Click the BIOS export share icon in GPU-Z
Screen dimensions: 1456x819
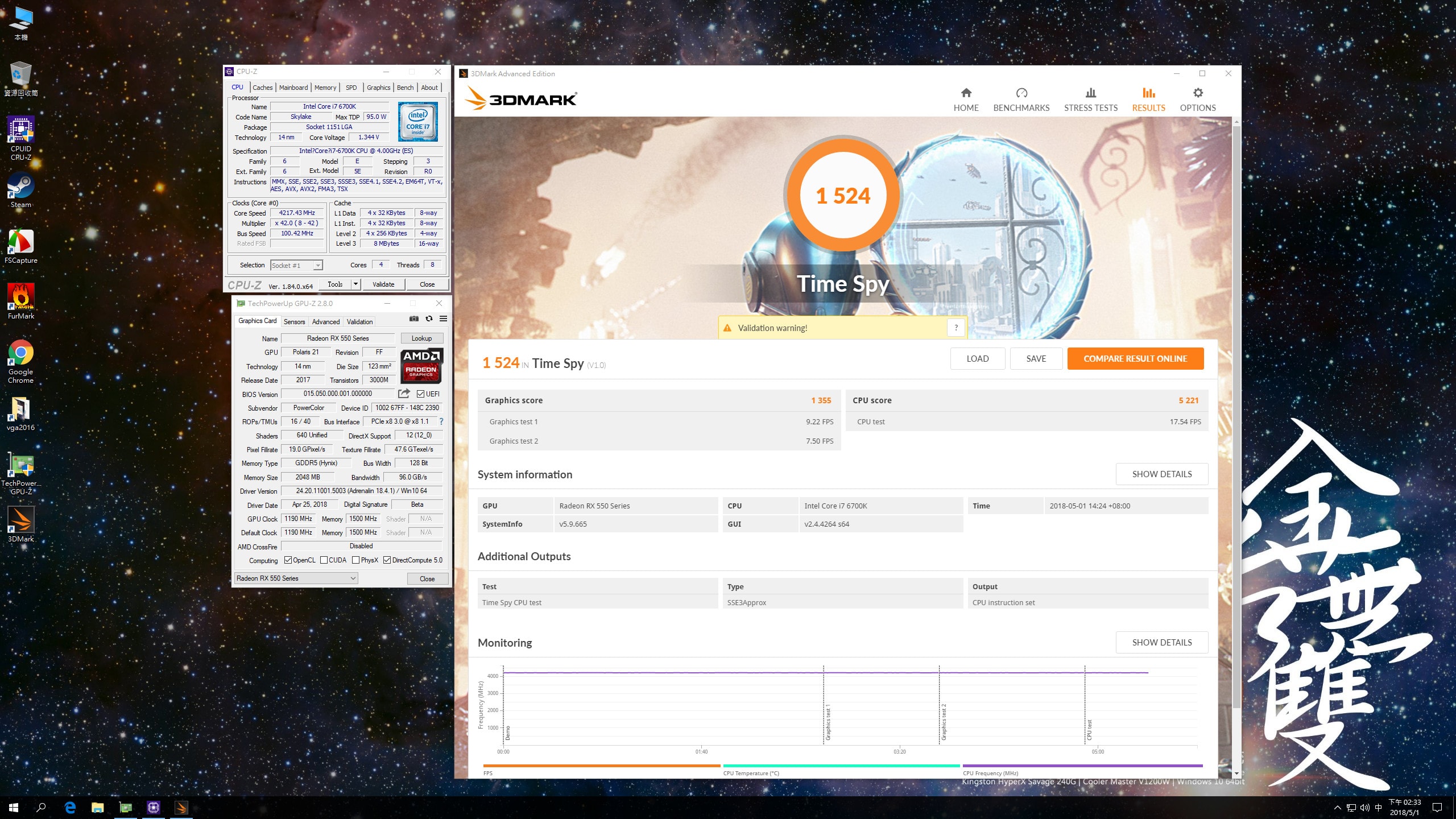tap(404, 394)
